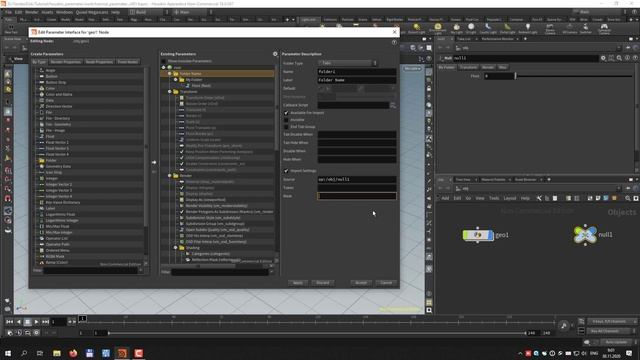Open the Folder Type dropdown

click(347, 63)
